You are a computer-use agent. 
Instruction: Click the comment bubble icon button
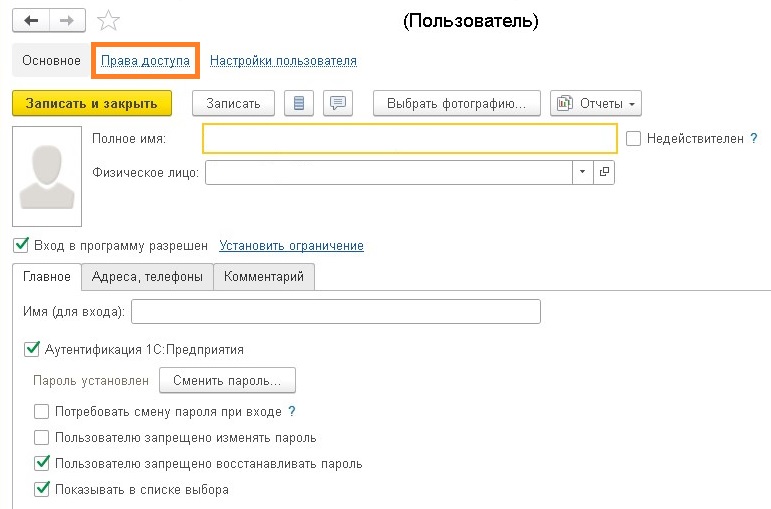click(x=340, y=103)
